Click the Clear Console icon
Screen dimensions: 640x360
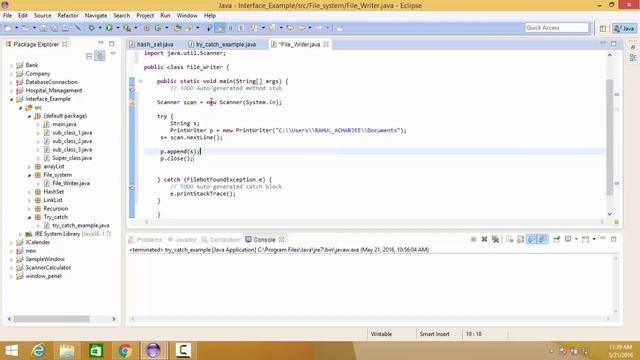(509, 239)
